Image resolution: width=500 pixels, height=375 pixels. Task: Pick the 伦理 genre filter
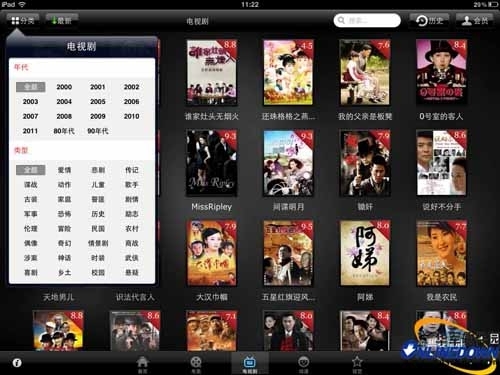pyautogui.click(x=30, y=229)
